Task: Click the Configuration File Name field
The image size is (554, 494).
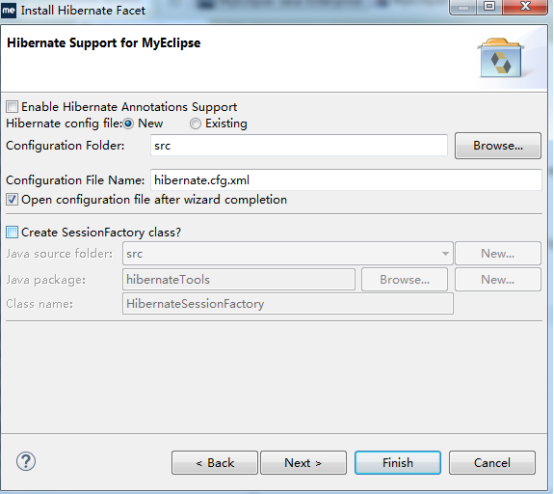Action: pos(346,180)
